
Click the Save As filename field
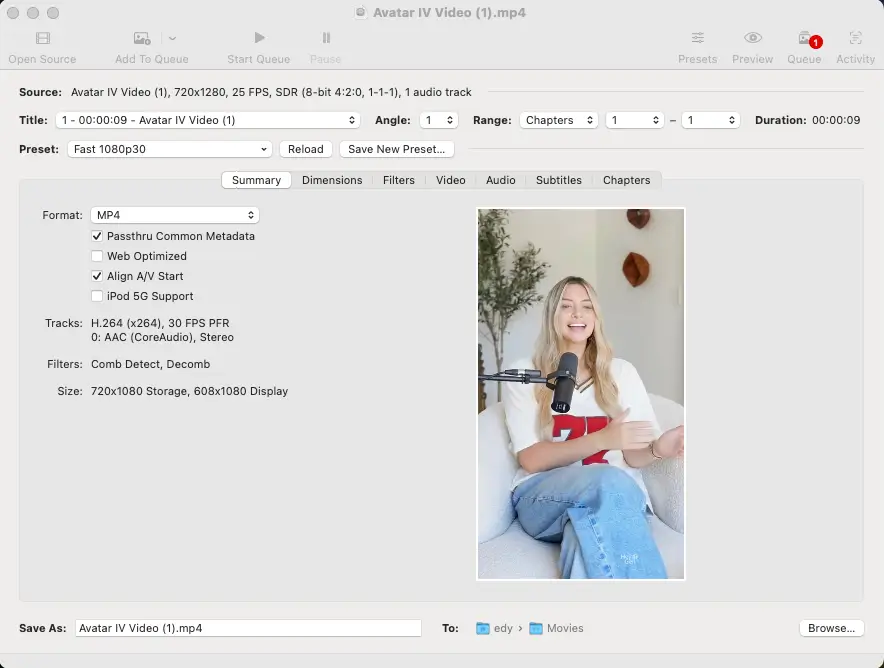click(248, 628)
